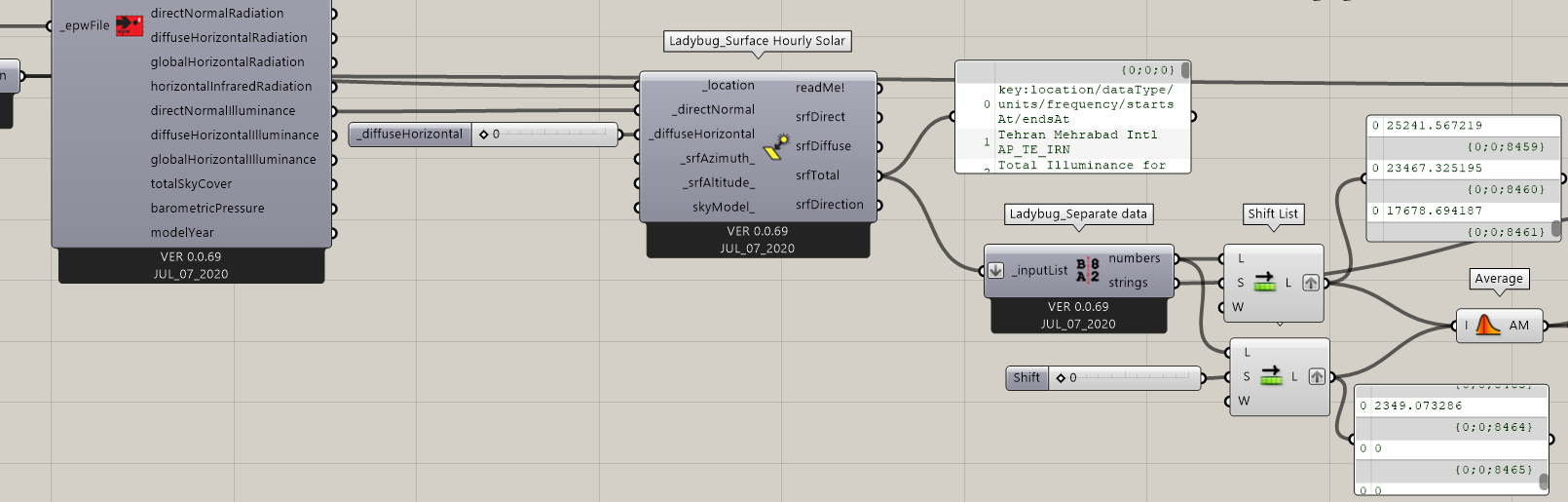
Task: Click the Ladybug_Separate data label tag
Action: 1078,213
